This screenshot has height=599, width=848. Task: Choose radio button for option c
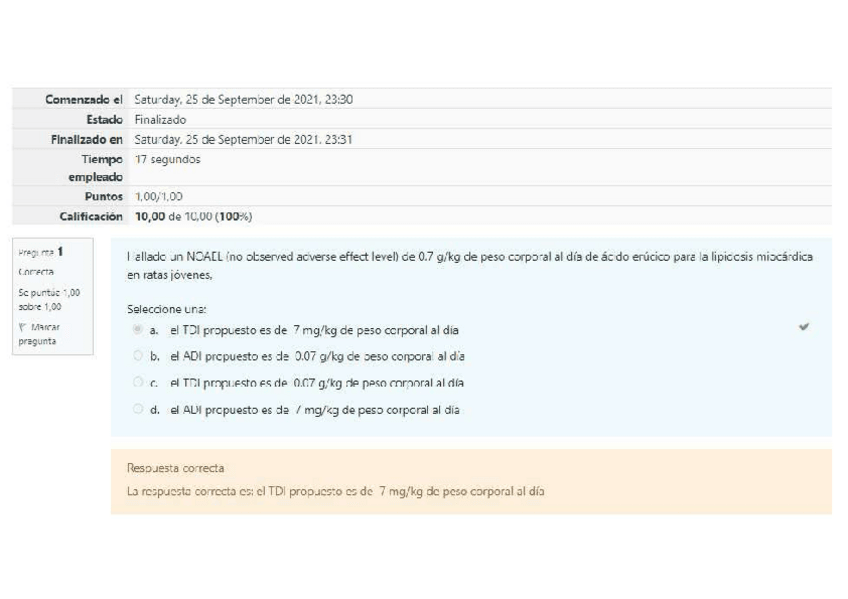coord(138,381)
